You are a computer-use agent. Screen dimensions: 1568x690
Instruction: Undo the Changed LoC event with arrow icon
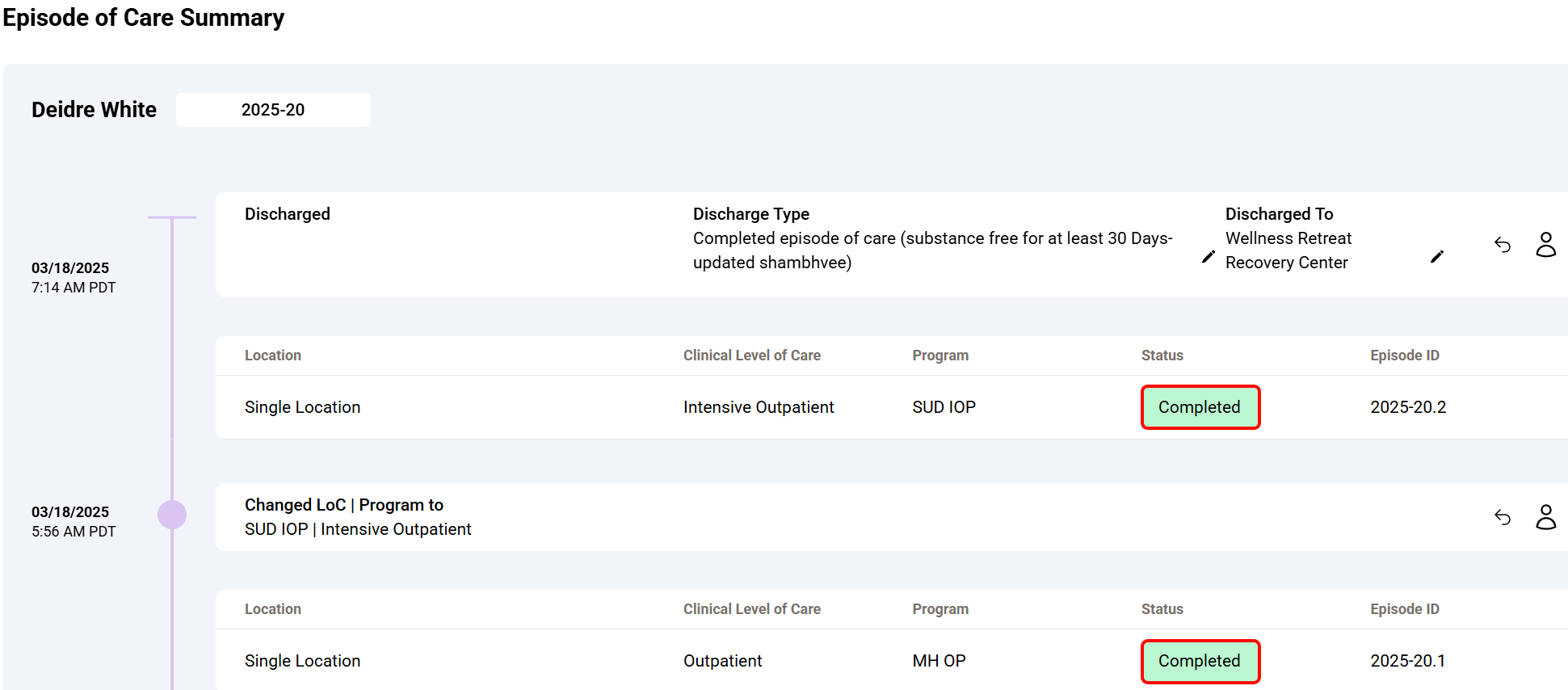1502,517
